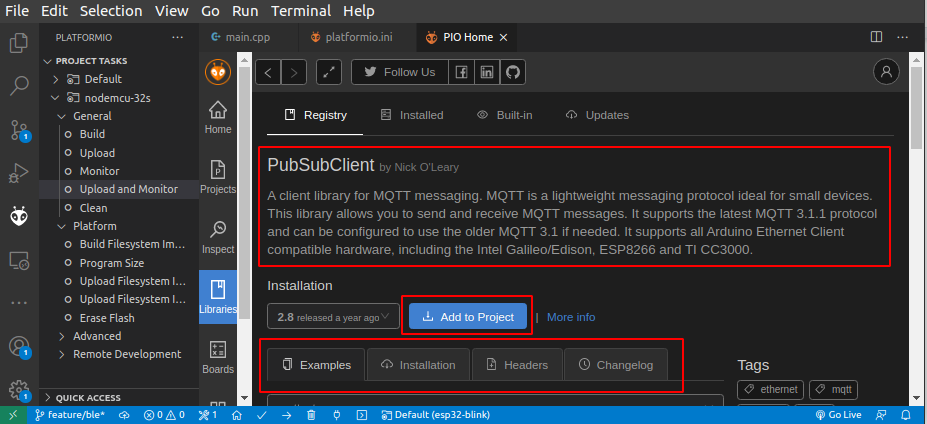Open PlatformIO alien icon in activity bar

pyautogui.click(x=19, y=217)
